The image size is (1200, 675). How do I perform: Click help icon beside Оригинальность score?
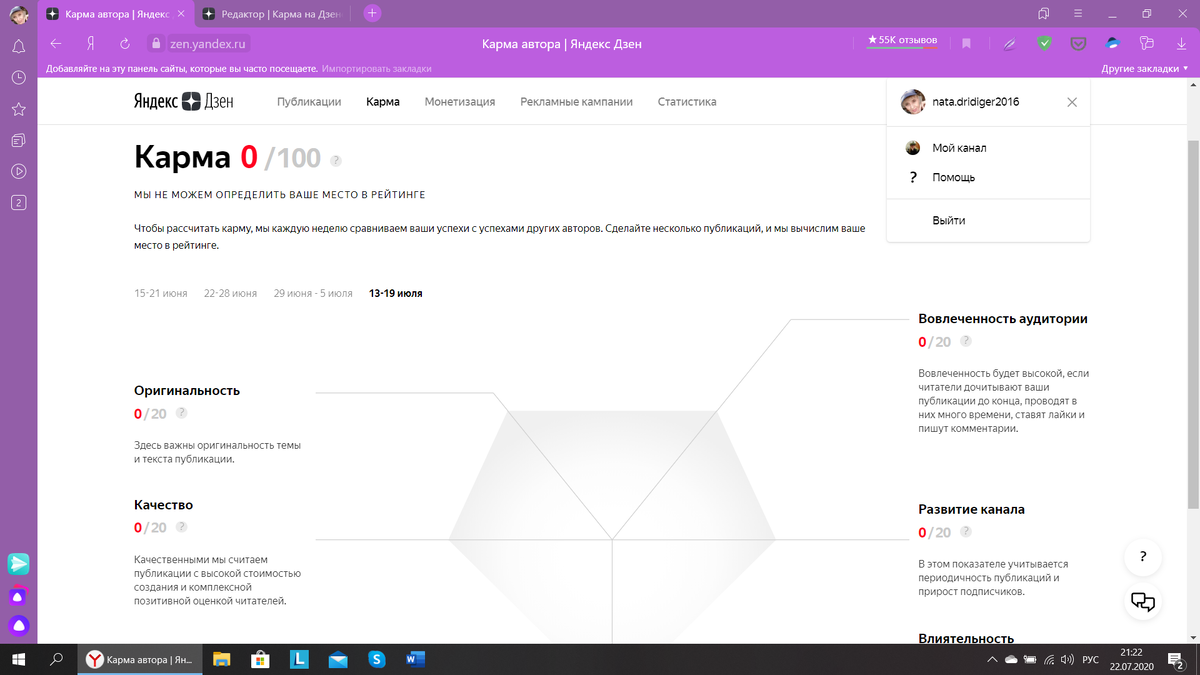point(182,413)
